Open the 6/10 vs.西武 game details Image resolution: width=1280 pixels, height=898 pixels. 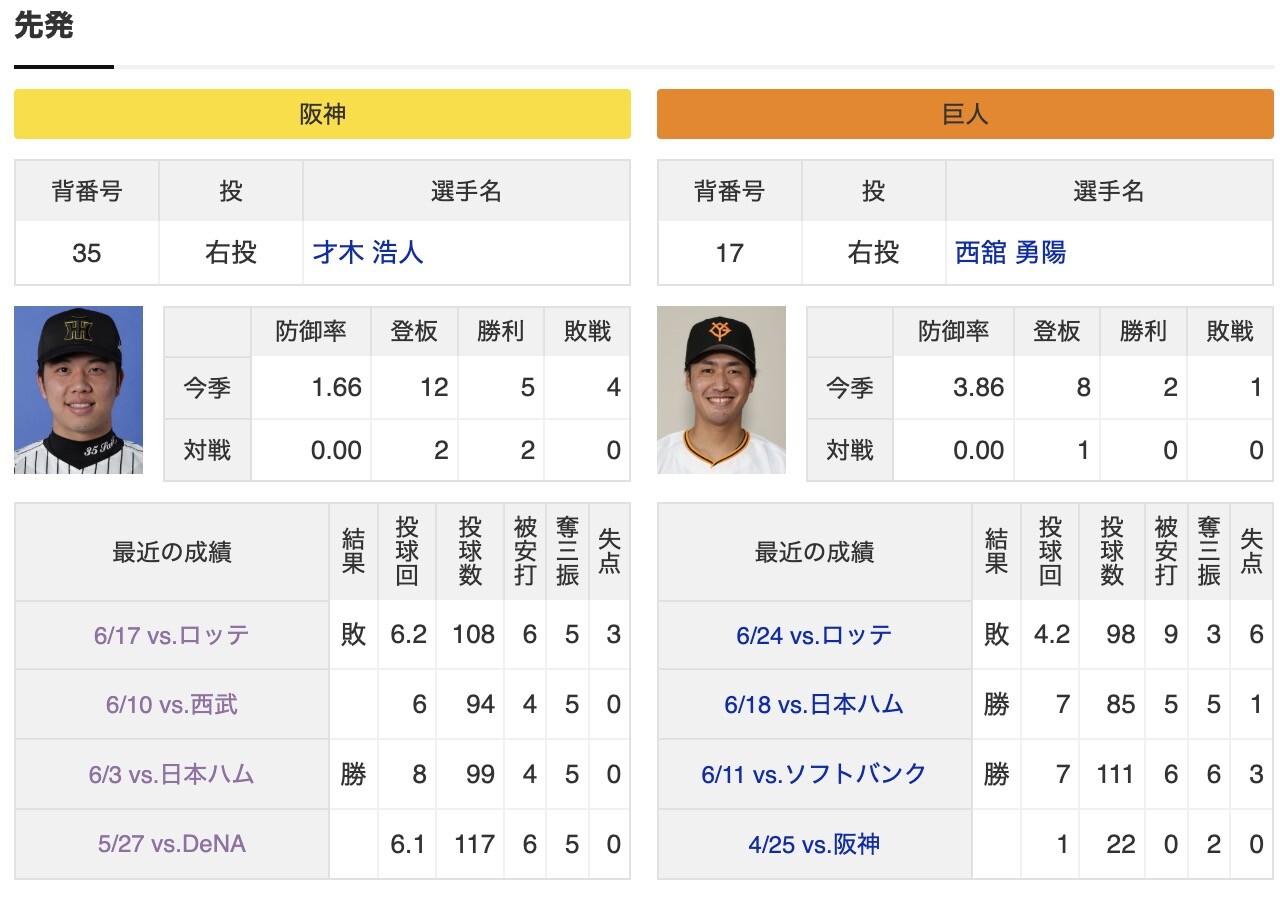171,704
